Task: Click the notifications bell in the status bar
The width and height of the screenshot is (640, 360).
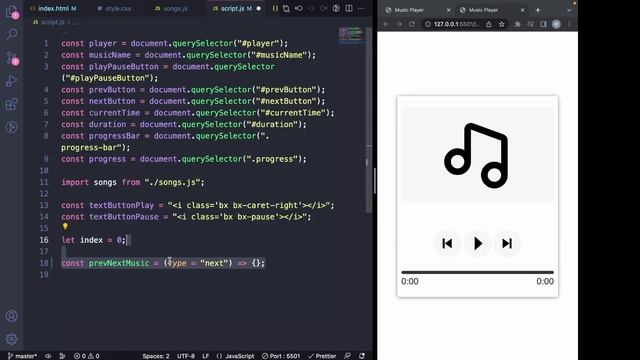Action: click(x=362, y=356)
